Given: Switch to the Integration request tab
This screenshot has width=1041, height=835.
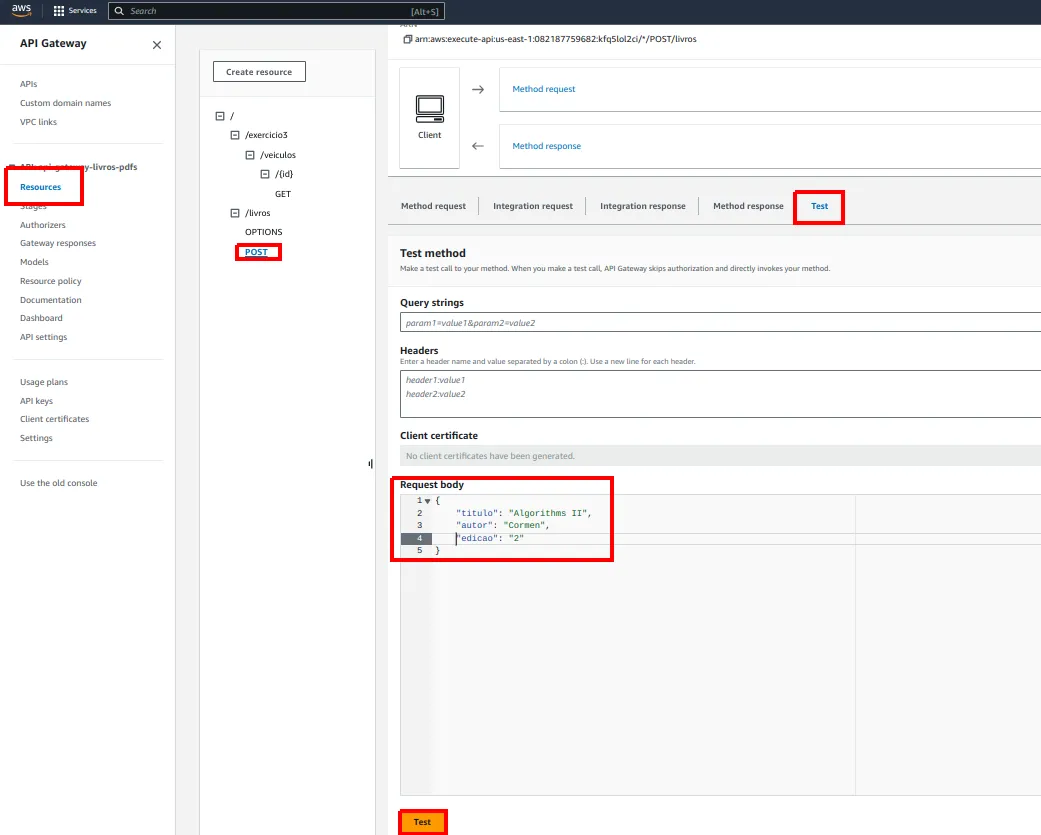Looking at the screenshot, I should point(532,206).
